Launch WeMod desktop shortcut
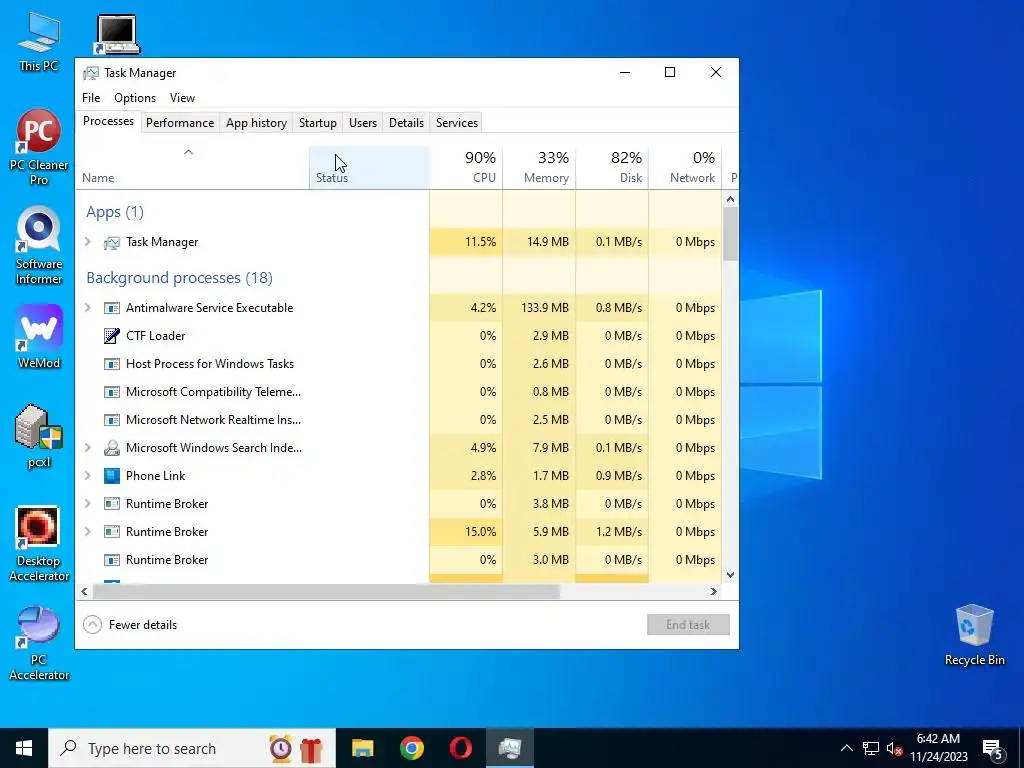This screenshot has height=768, width=1024. coord(39,337)
